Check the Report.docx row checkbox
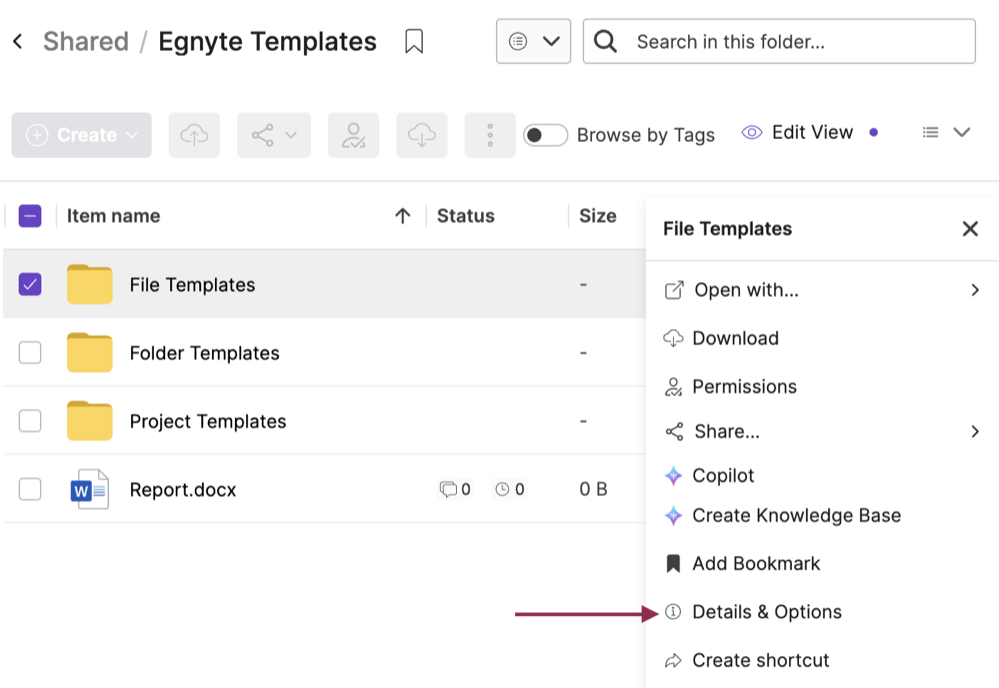 coord(30,489)
